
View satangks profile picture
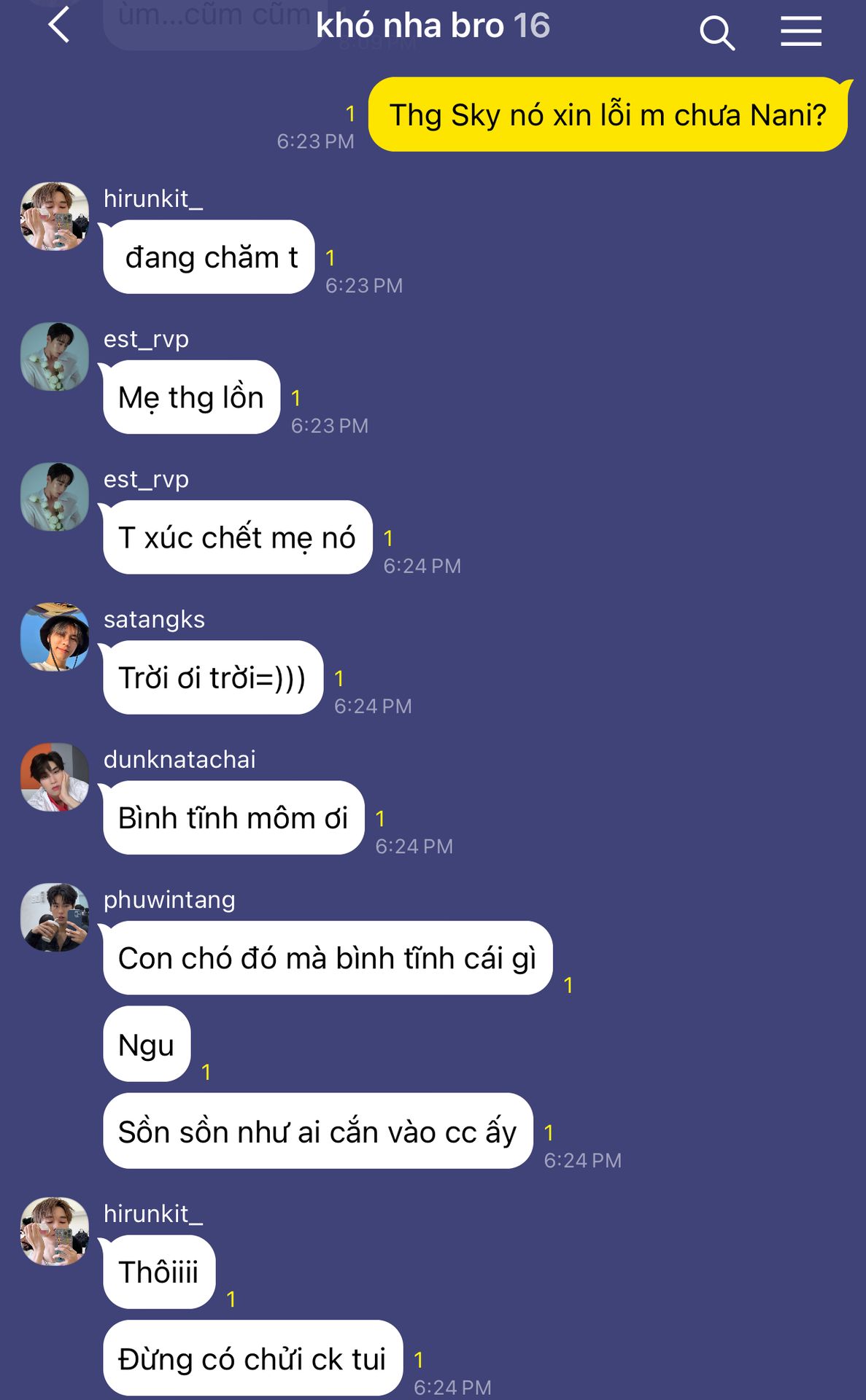click(x=55, y=637)
